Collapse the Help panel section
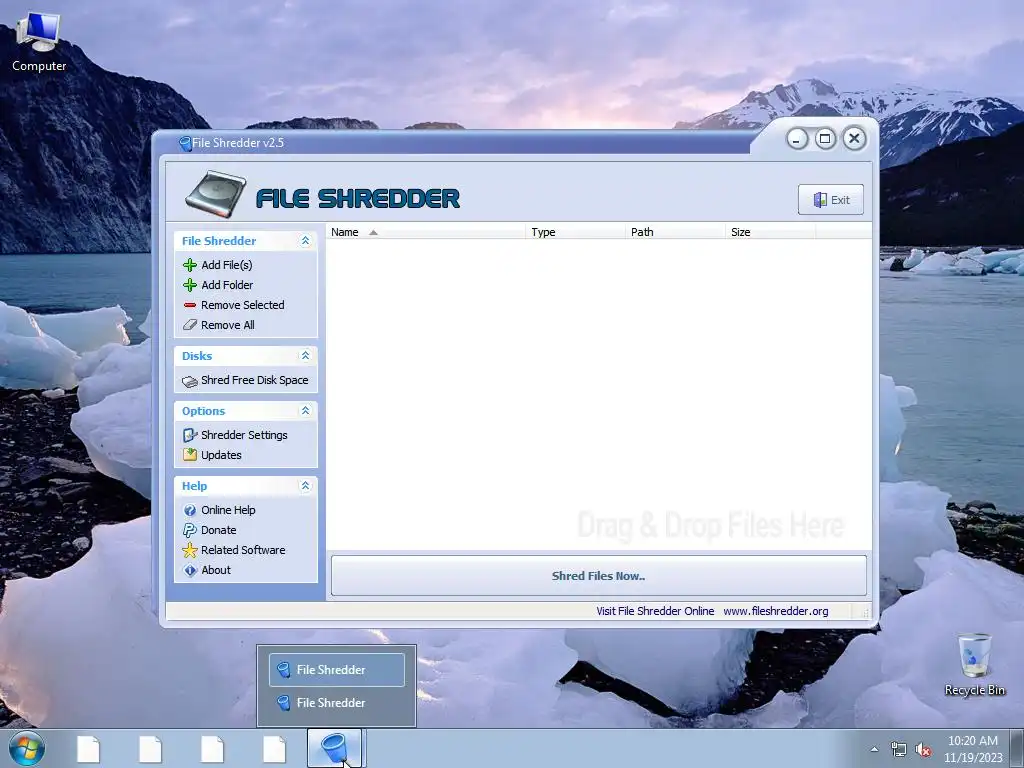Viewport: 1024px width, 768px height. (305, 486)
